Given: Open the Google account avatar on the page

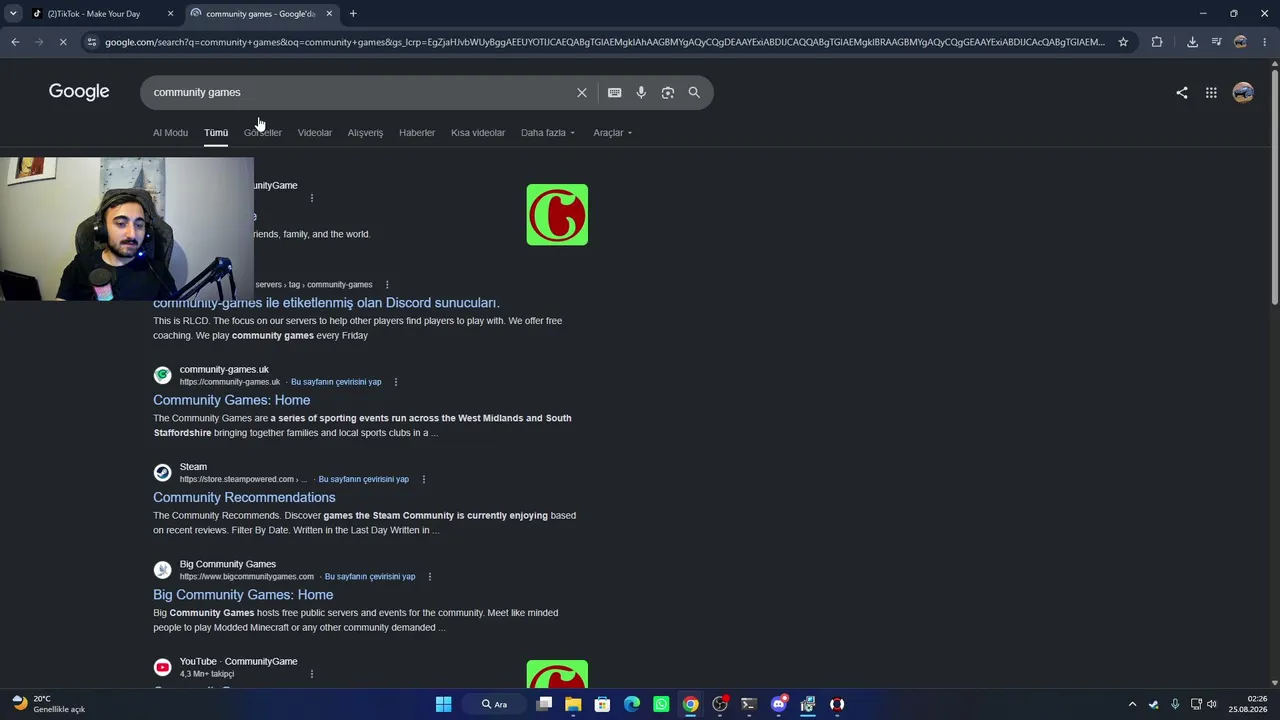Looking at the screenshot, I should click(1243, 92).
